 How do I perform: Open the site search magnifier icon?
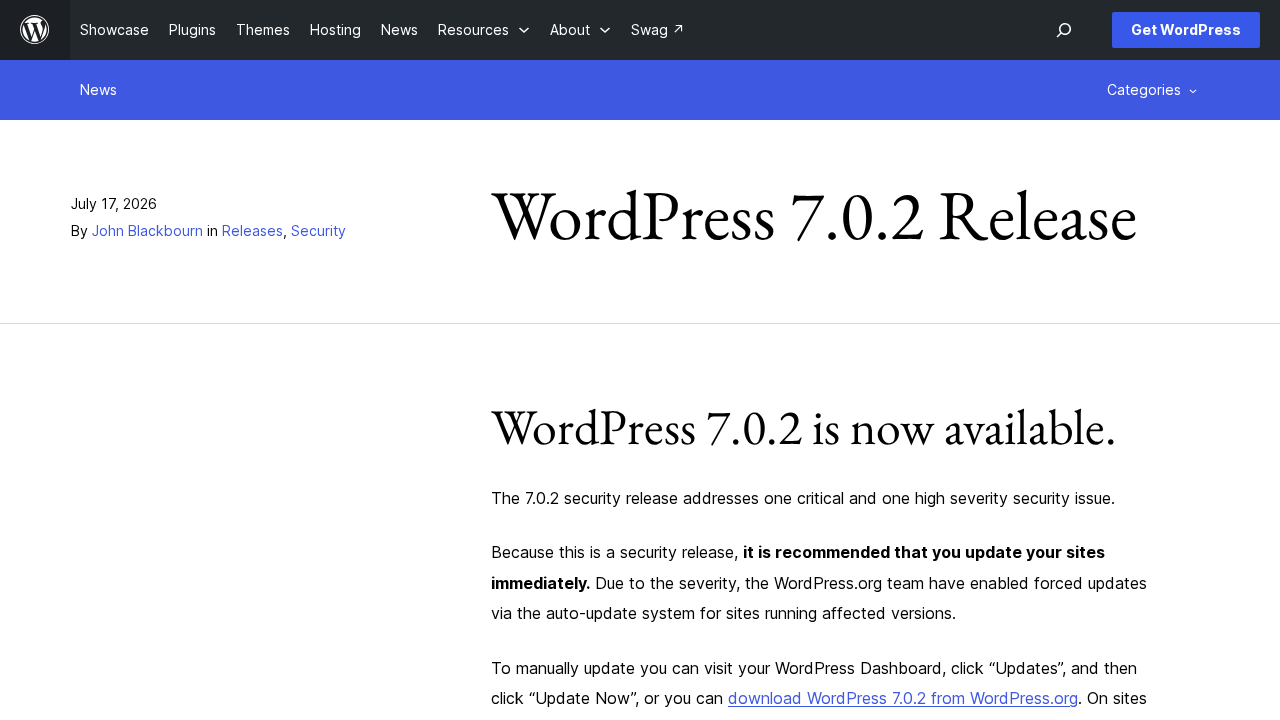coord(1064,30)
